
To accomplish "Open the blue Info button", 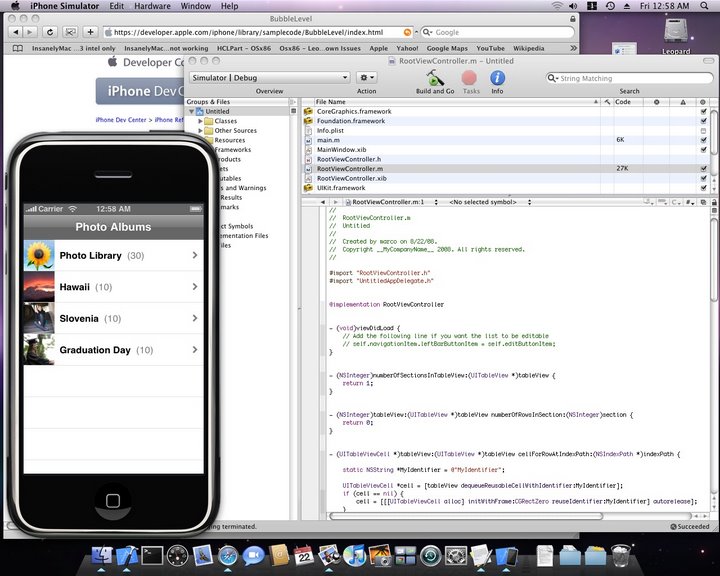I will 497,78.
